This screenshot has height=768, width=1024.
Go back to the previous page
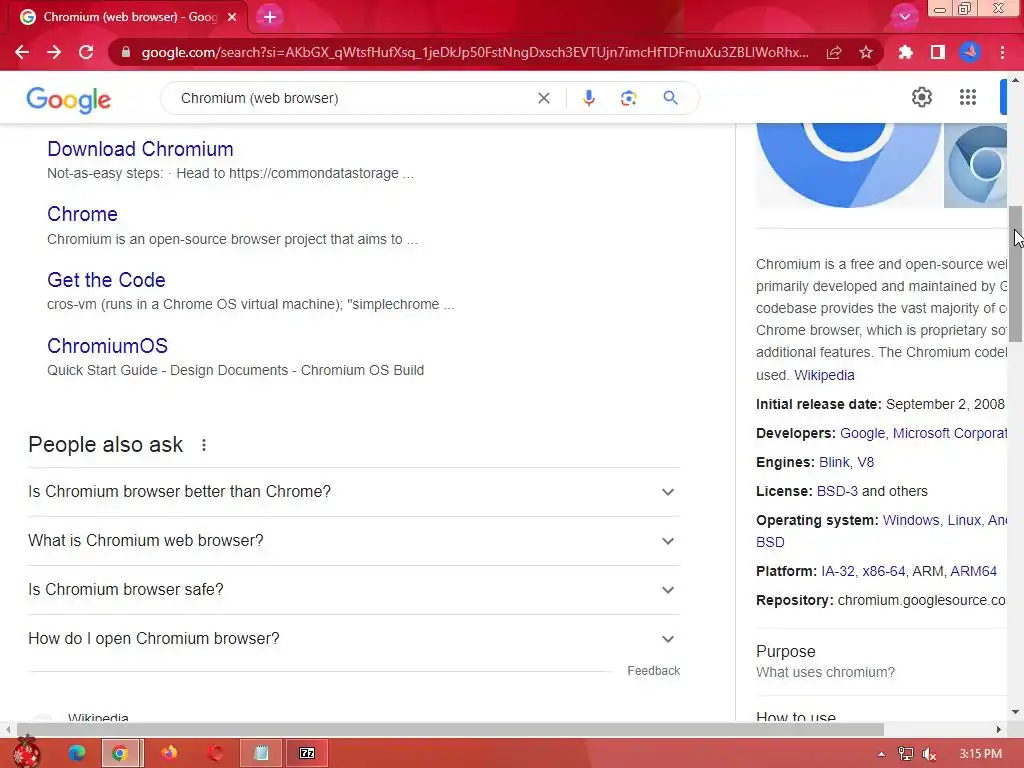(x=22, y=52)
